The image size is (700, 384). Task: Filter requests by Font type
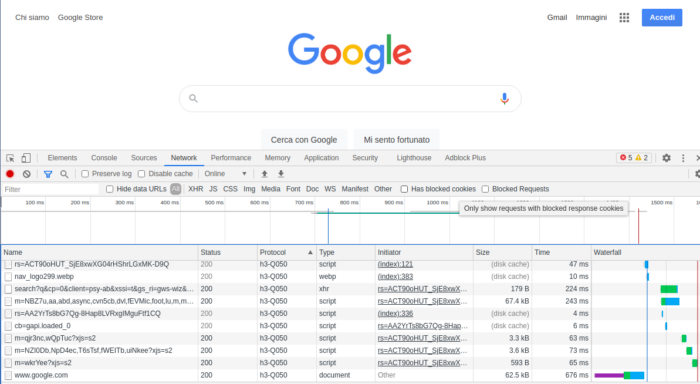293,189
